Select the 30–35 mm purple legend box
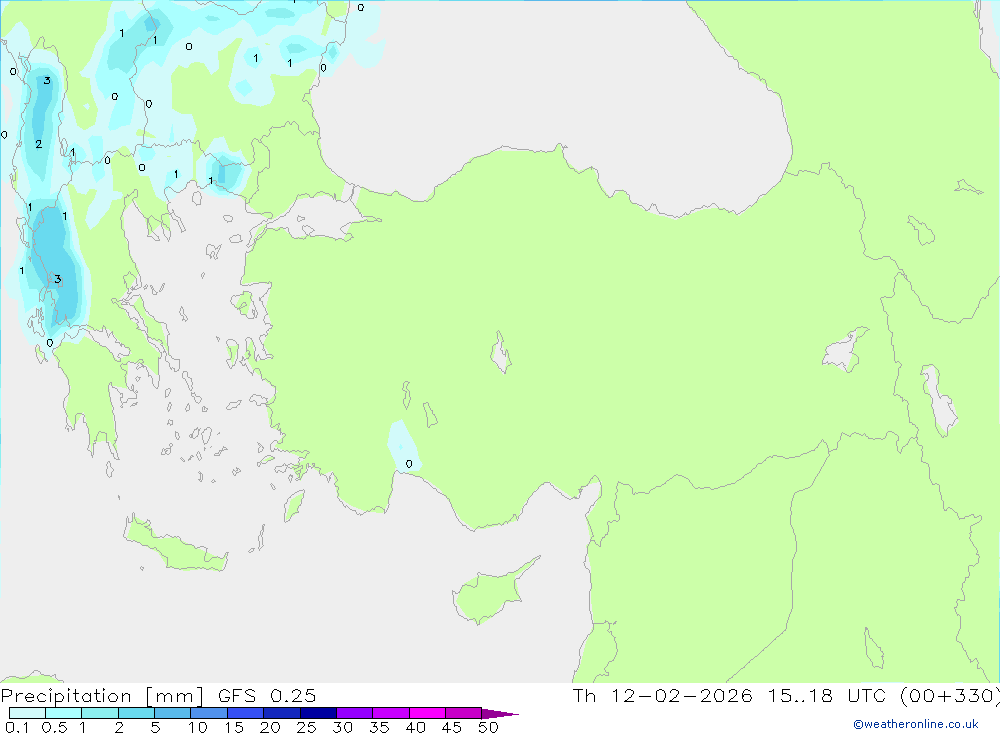 pos(355,713)
